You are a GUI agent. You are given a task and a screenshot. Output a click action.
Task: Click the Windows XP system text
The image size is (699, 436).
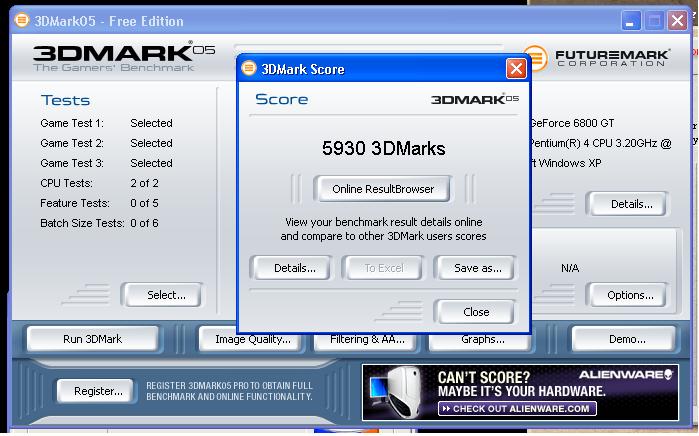566,163
